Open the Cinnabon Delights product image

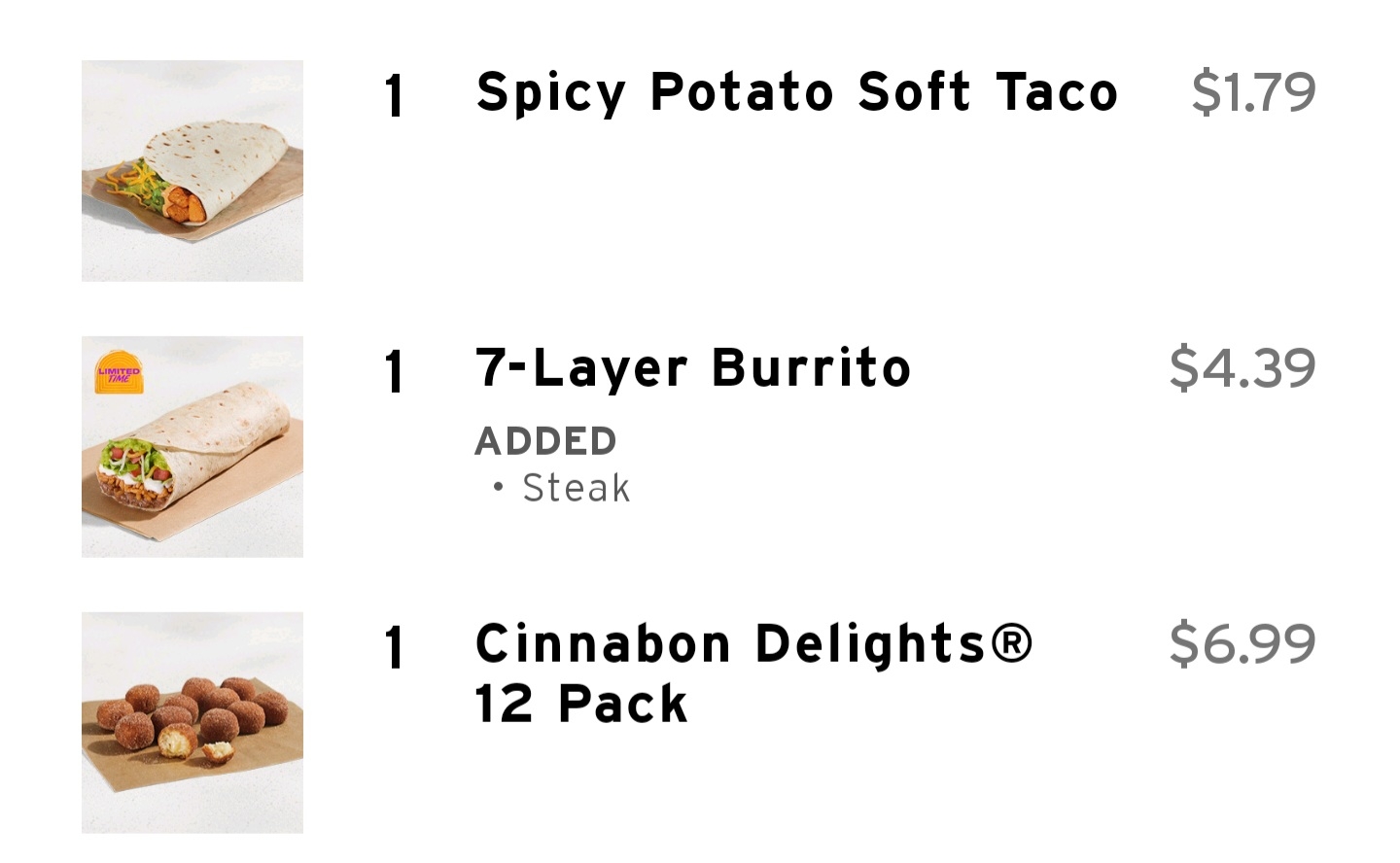192,722
